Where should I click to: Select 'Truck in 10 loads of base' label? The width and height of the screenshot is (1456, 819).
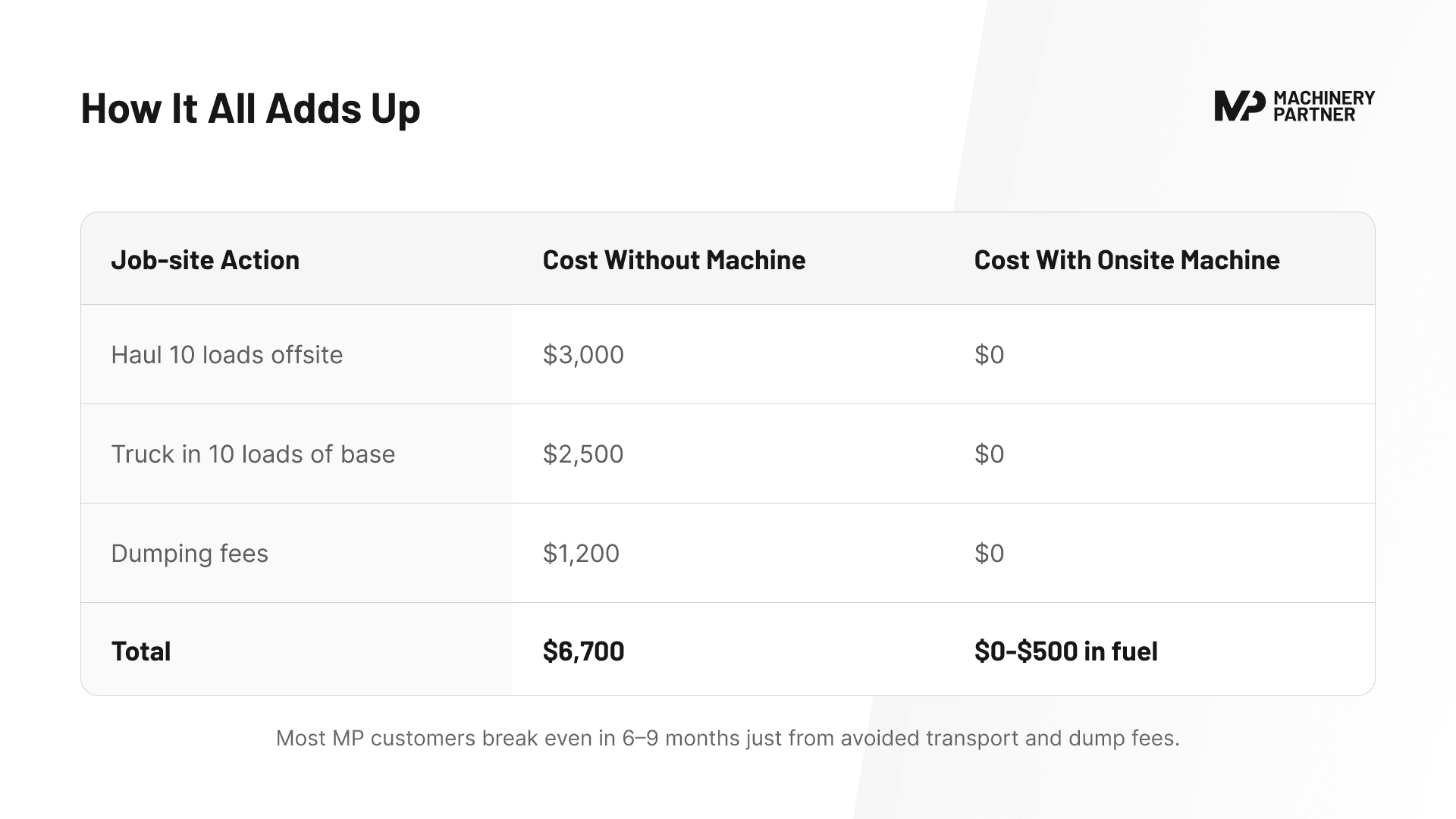click(x=253, y=454)
